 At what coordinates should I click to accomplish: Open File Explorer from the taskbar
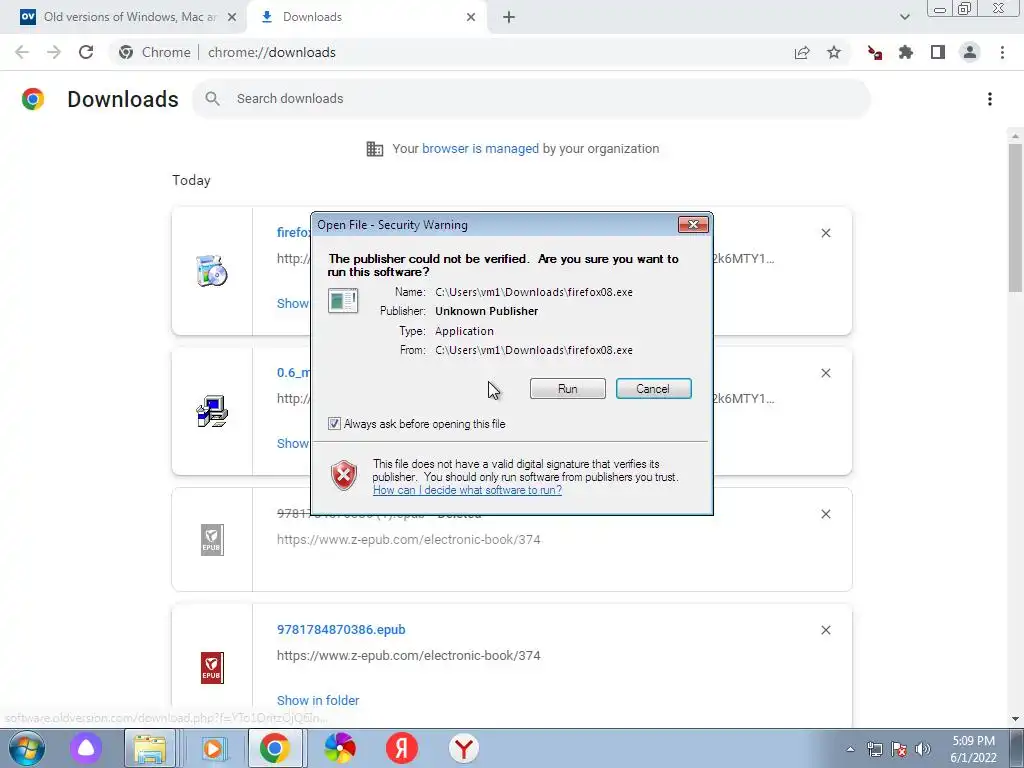[150, 748]
